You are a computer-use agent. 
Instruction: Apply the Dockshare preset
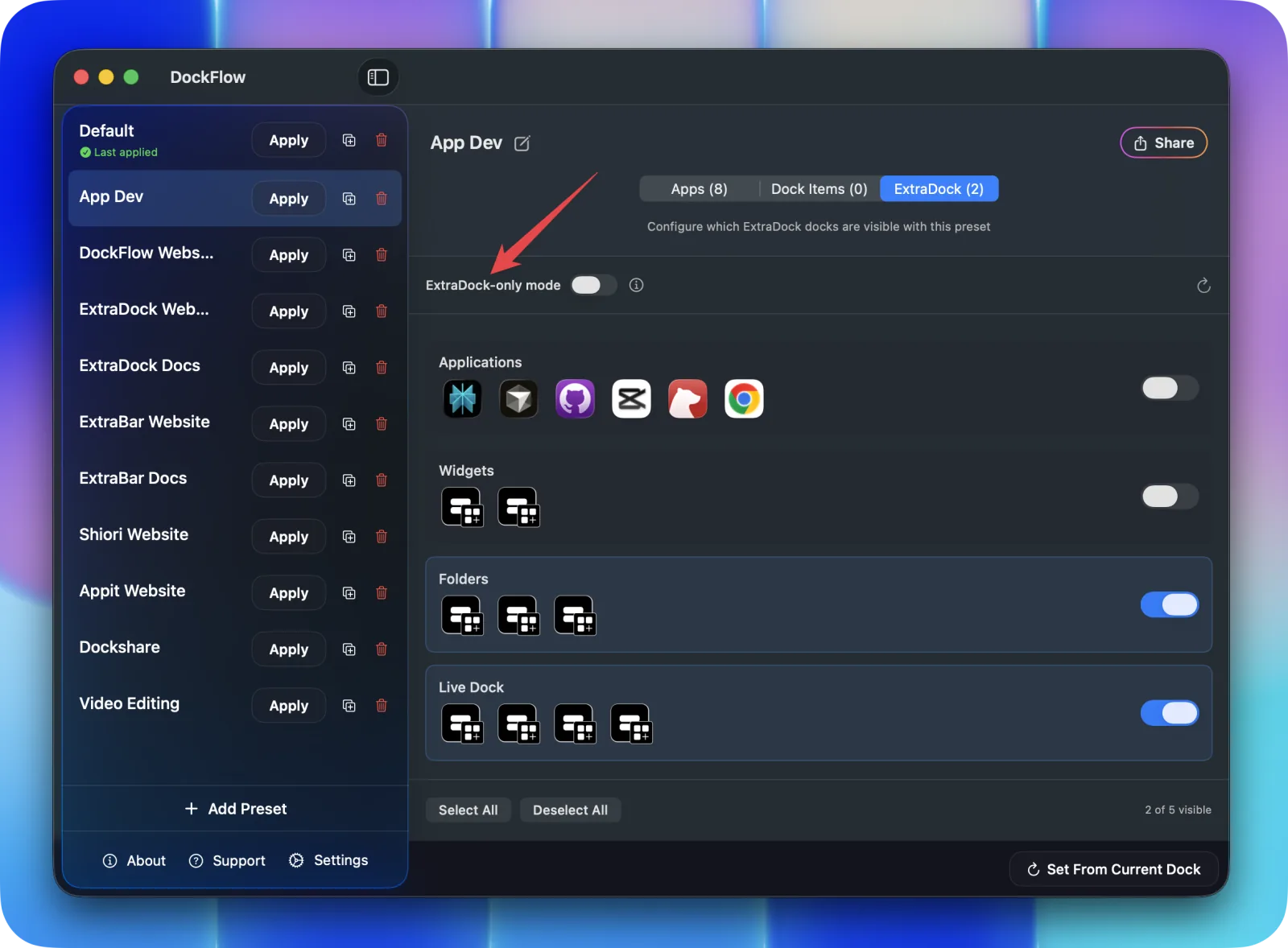[288, 649]
